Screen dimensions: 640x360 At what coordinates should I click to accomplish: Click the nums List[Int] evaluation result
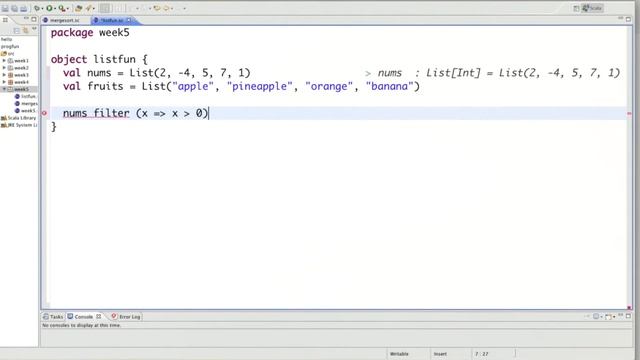pyautogui.click(x=493, y=73)
